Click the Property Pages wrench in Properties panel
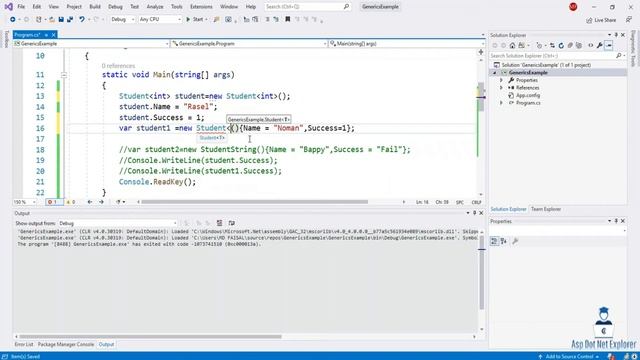 [x=515, y=241]
